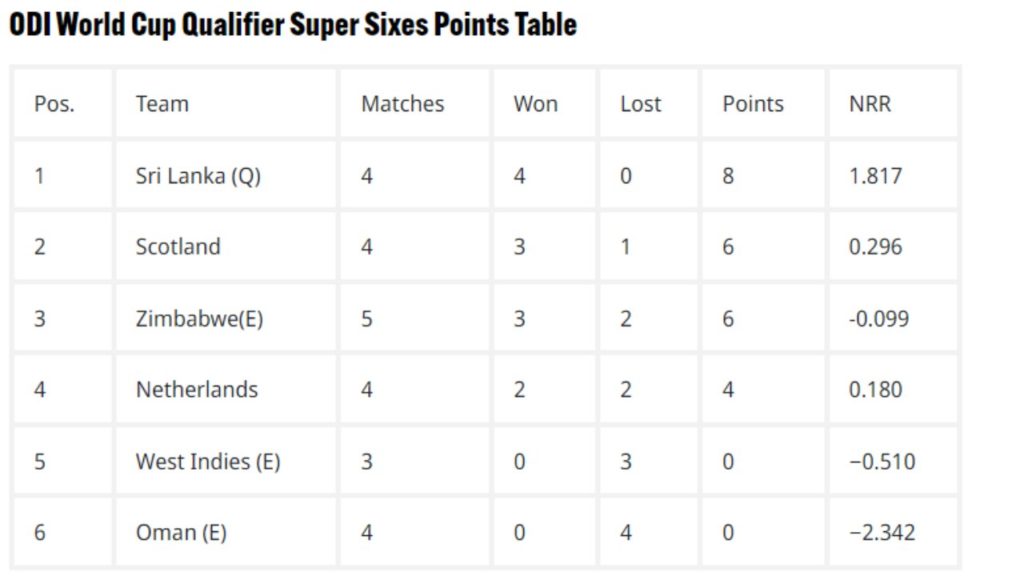
Task: Click the Scotland team cell
Action: click(178, 247)
